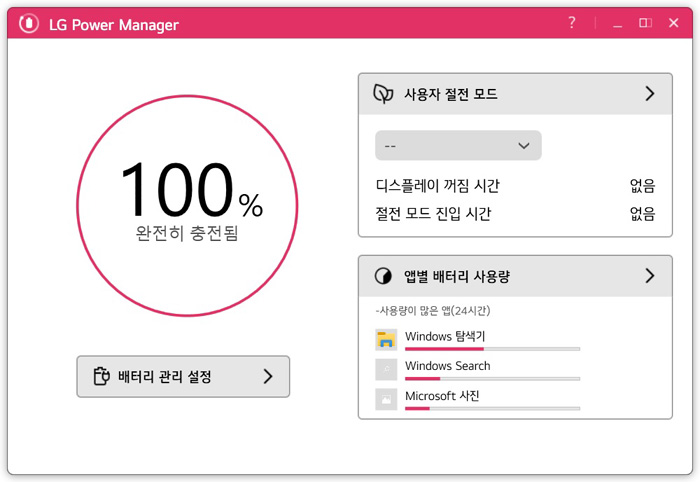
Task: Open 배터리 관리 설정 button
Action: click(183, 376)
